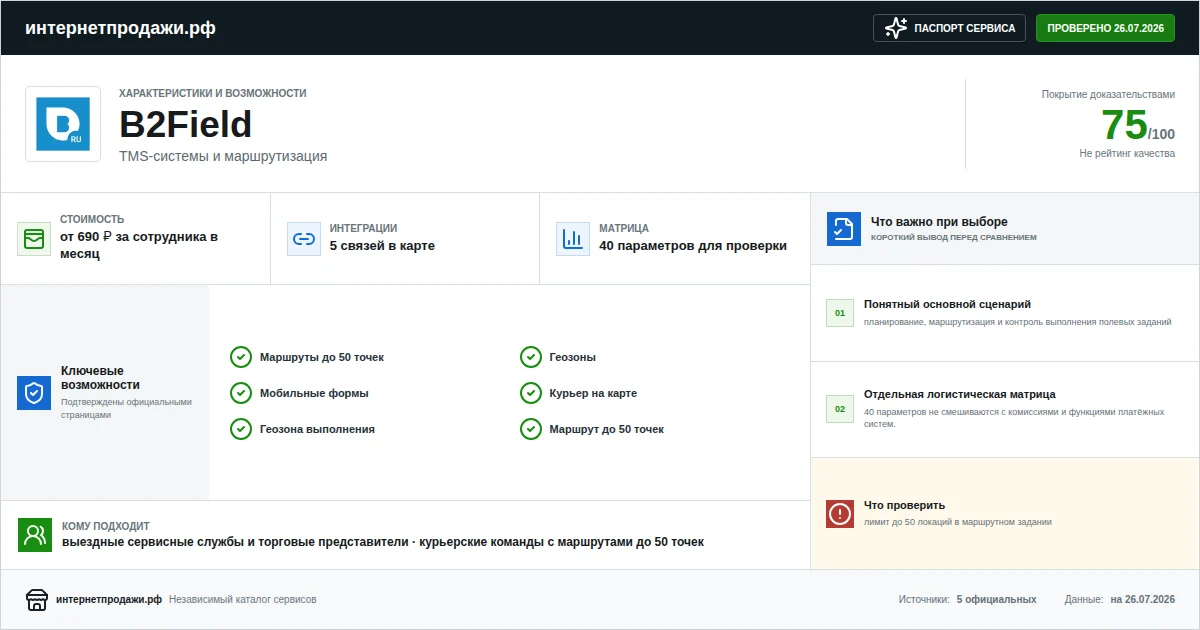Click the 01 number badge
The width and height of the screenshot is (1200, 630).
[x=840, y=313]
